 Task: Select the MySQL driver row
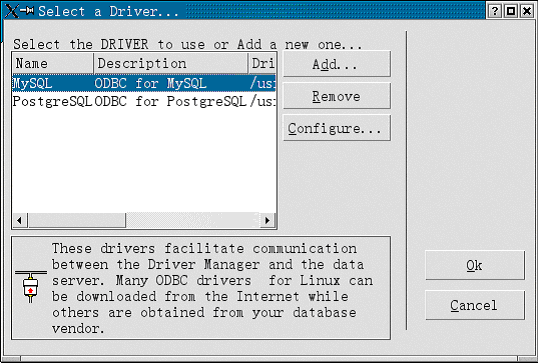(144, 83)
